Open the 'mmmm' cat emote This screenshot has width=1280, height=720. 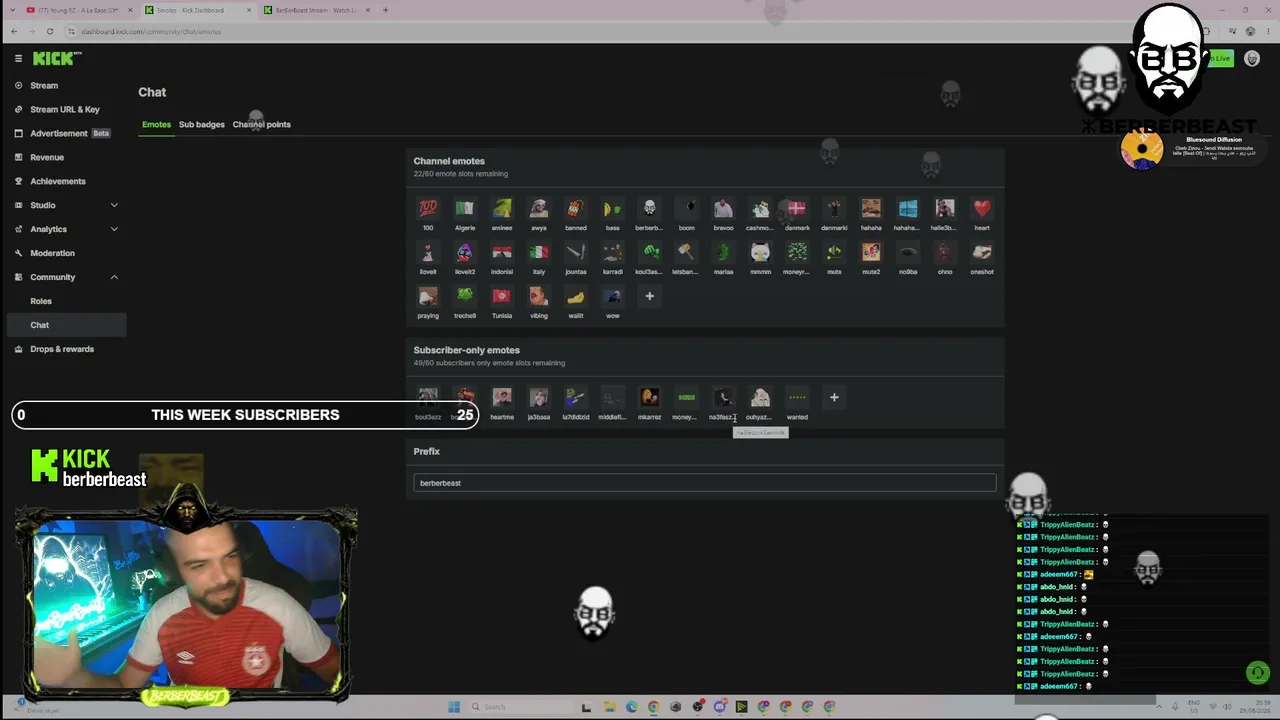pyautogui.click(x=760, y=253)
